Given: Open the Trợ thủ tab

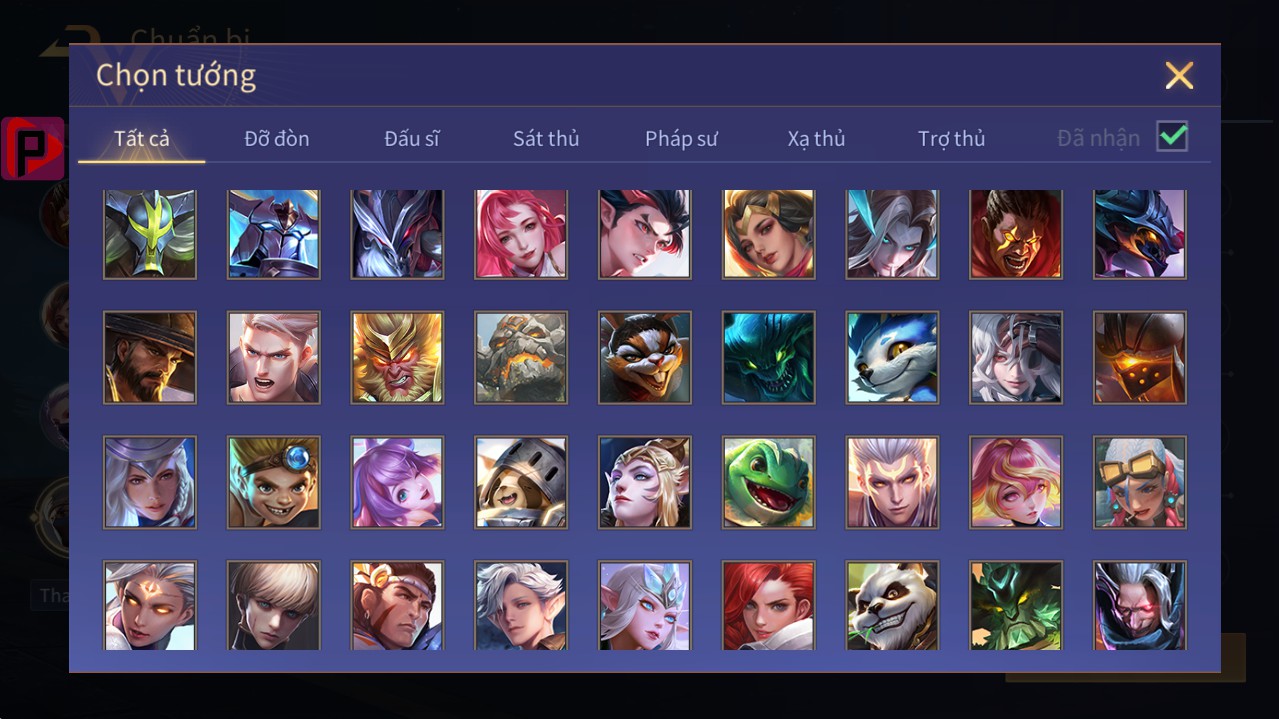Looking at the screenshot, I should coord(952,139).
